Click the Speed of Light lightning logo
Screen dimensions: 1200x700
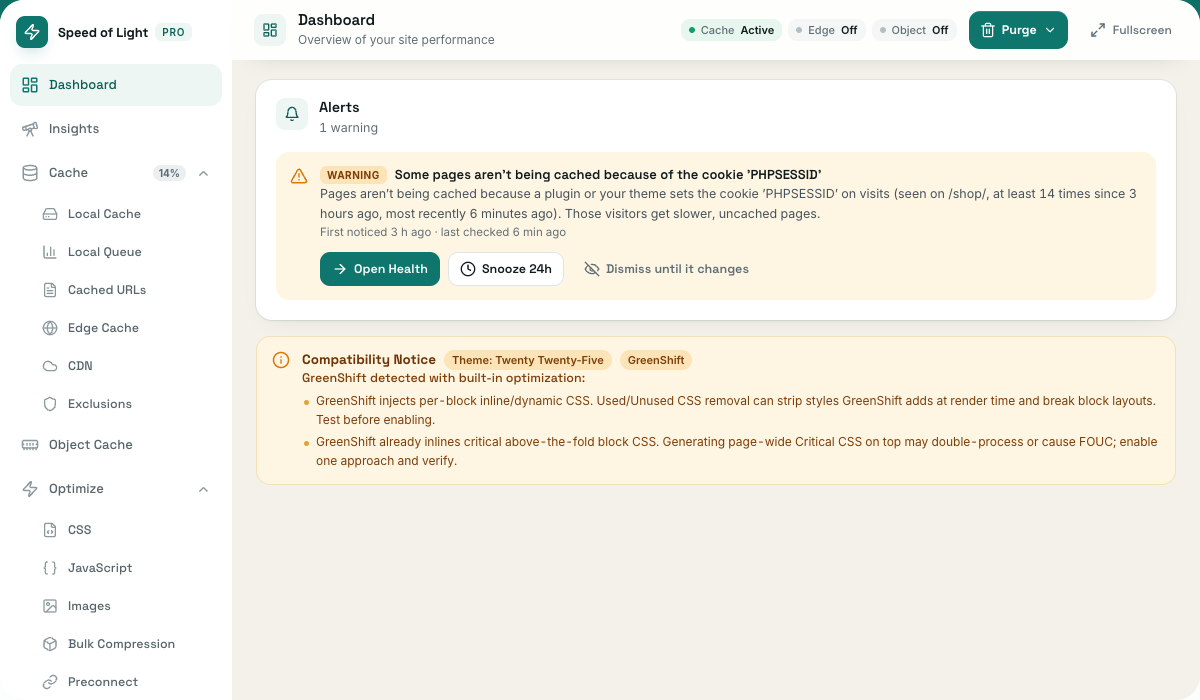pyautogui.click(x=32, y=32)
